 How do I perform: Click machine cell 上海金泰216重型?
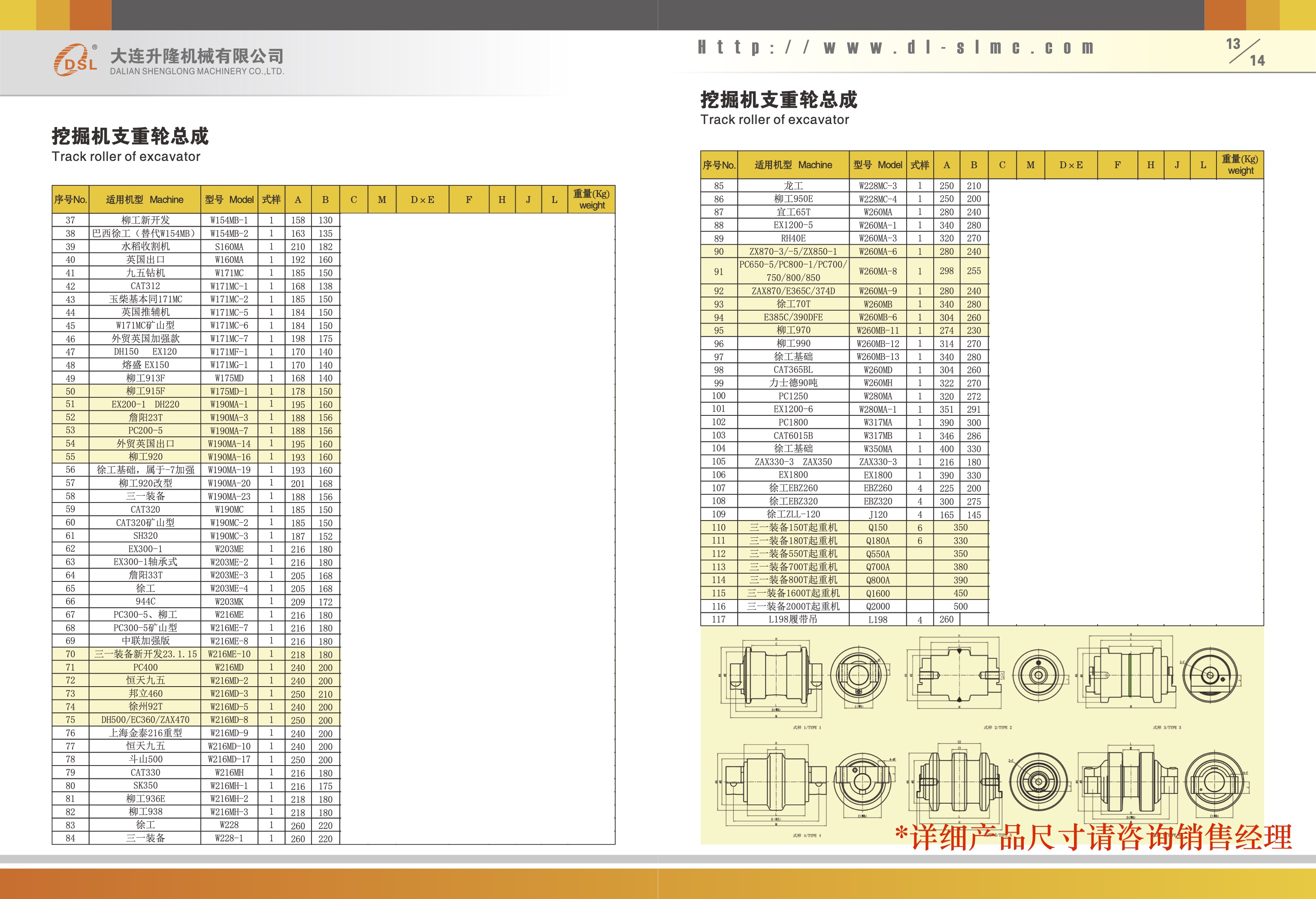(x=145, y=733)
